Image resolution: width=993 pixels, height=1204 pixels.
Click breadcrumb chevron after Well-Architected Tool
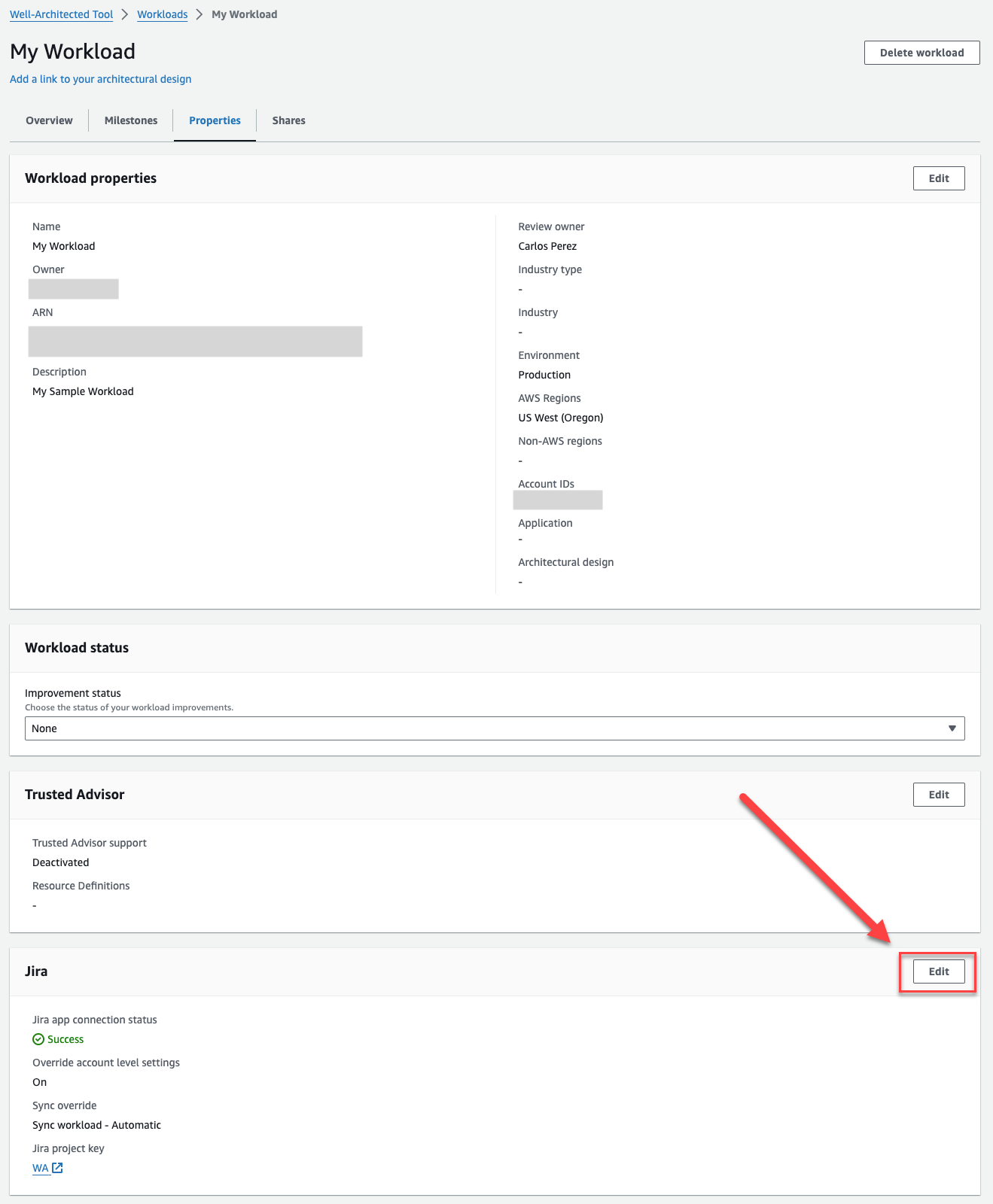pyautogui.click(x=125, y=14)
